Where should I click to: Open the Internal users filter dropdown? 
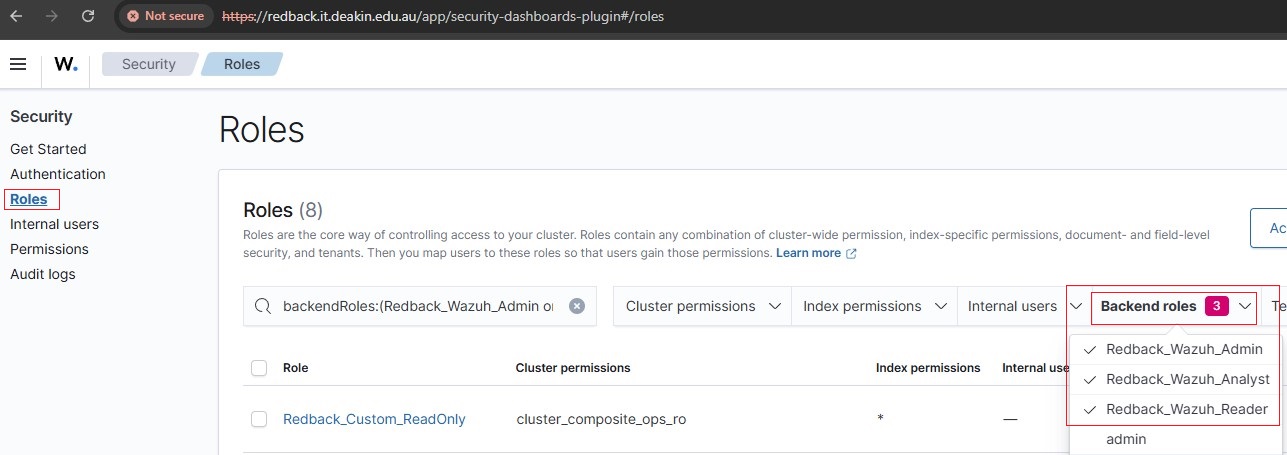coord(1022,306)
